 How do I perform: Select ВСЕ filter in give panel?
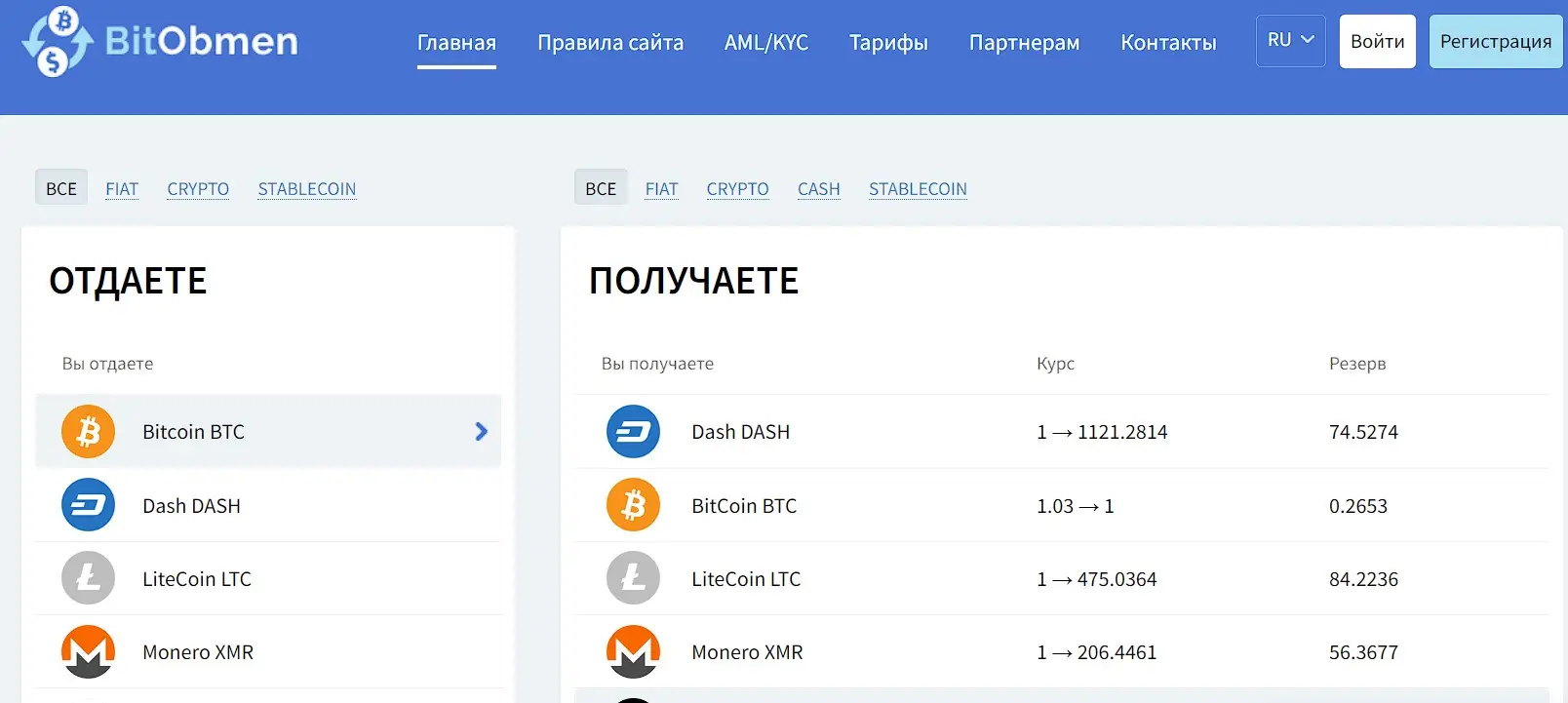pyautogui.click(x=61, y=188)
